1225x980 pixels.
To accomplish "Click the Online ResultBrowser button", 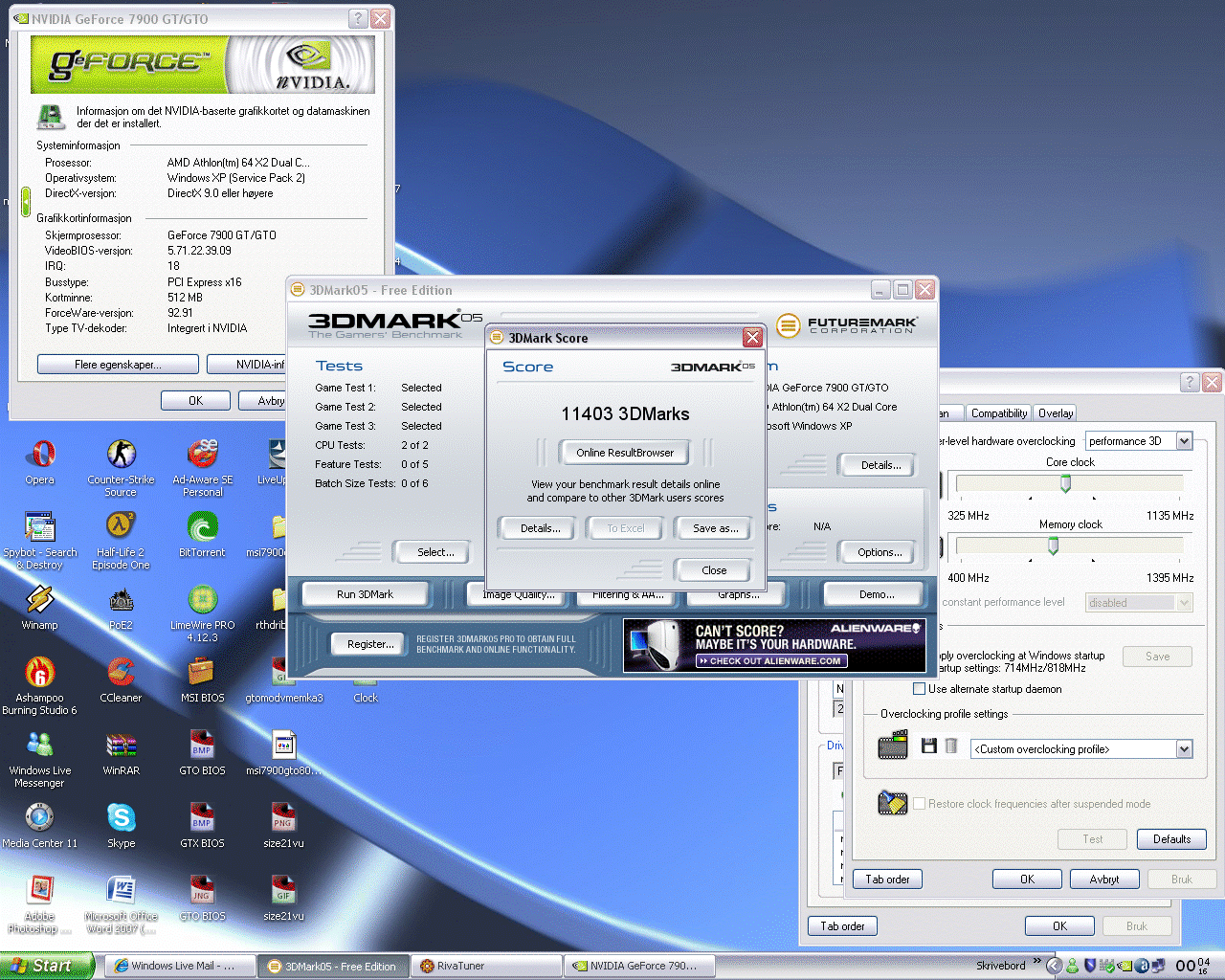I will point(625,453).
